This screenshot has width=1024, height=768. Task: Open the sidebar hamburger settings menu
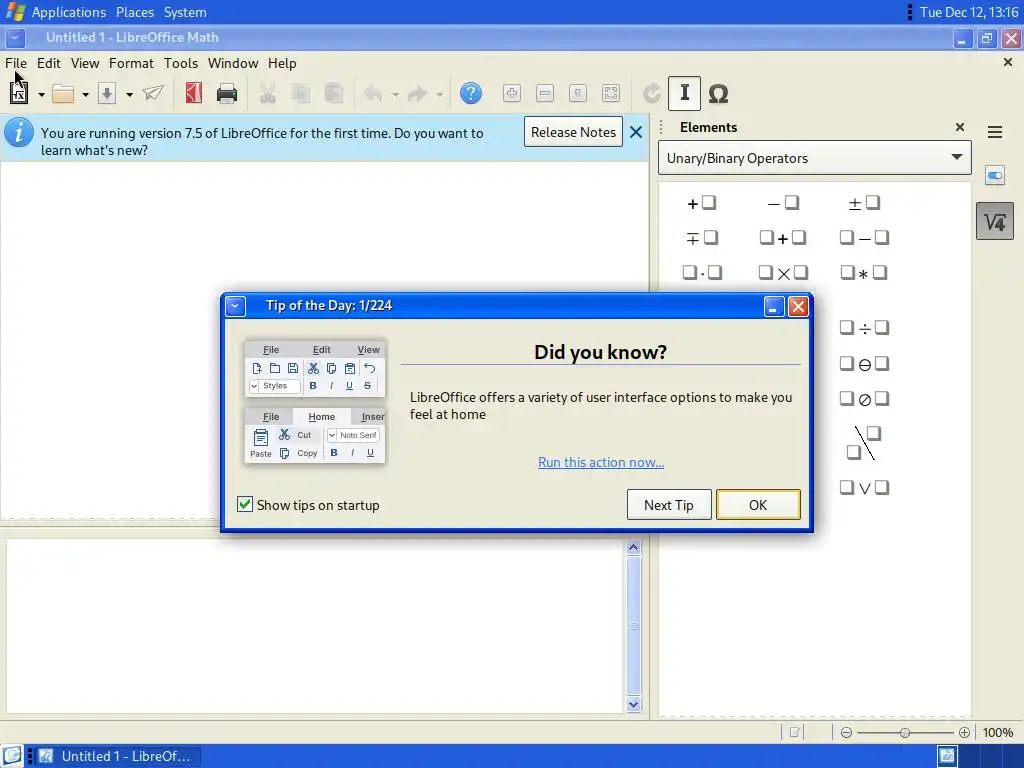pos(995,133)
